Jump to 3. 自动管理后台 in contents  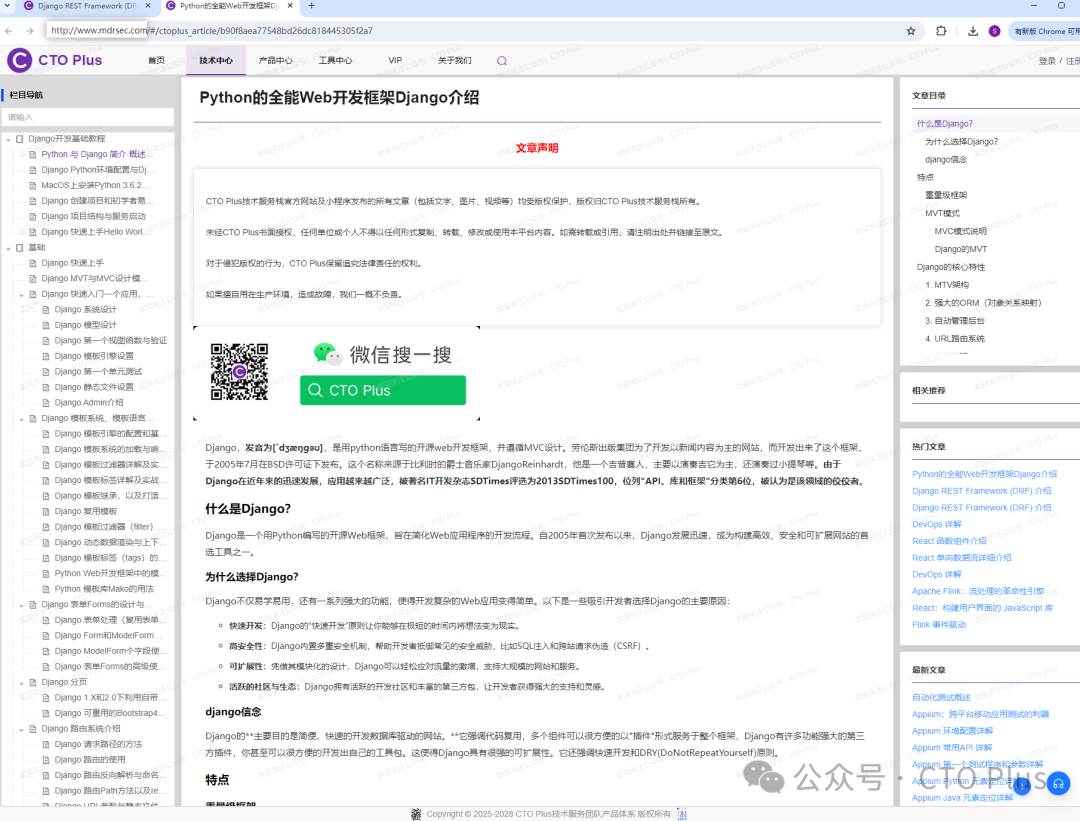click(955, 321)
